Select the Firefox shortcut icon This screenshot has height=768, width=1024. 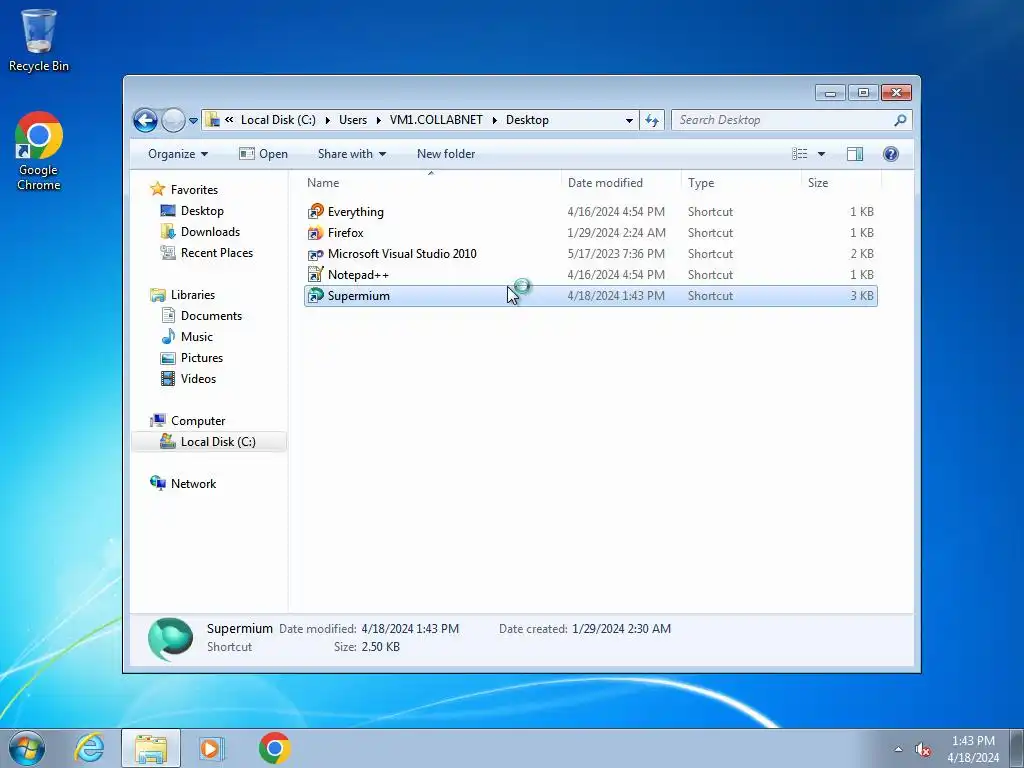pyautogui.click(x=315, y=232)
